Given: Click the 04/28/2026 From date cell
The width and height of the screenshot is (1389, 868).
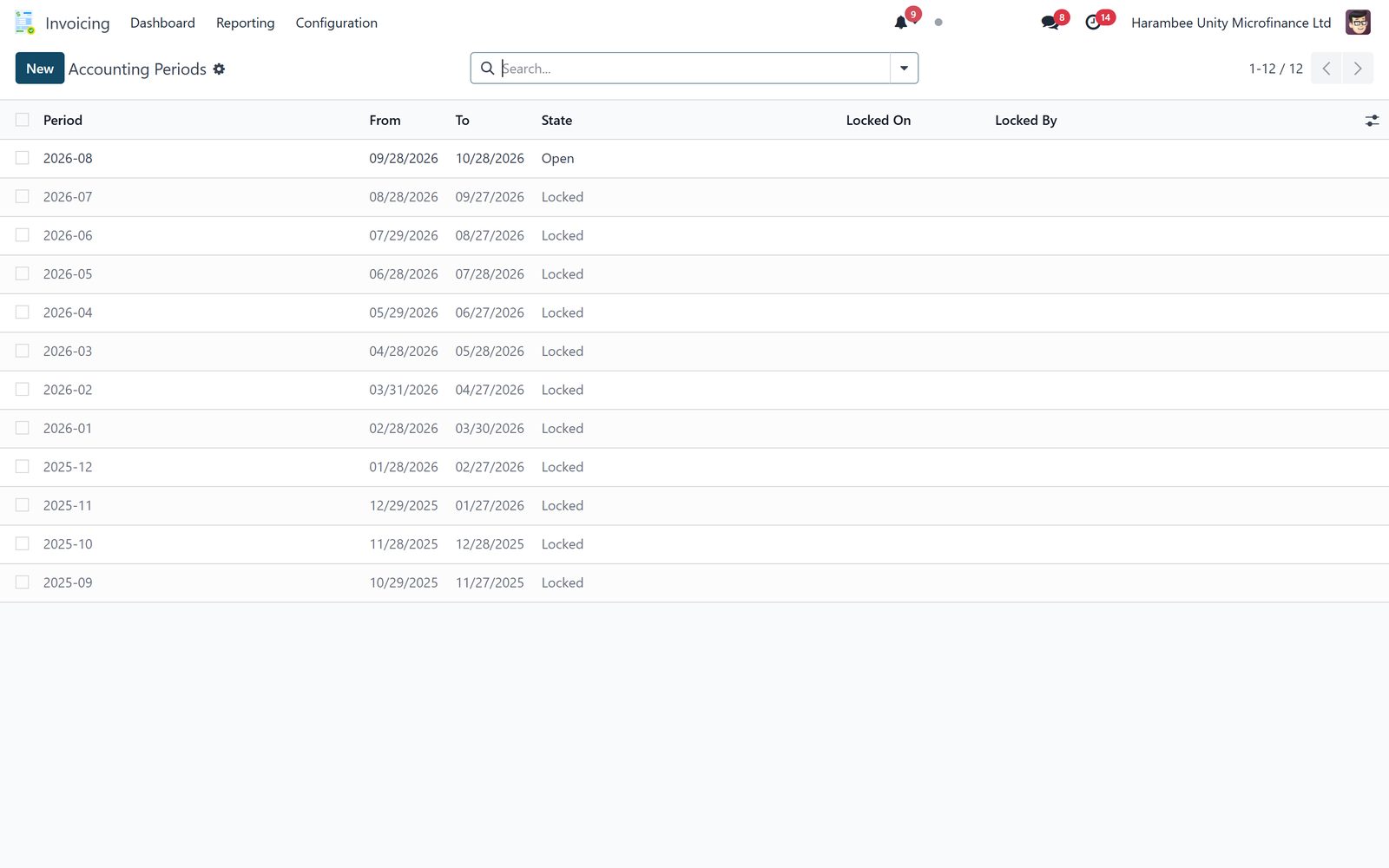Looking at the screenshot, I should tap(404, 352).
